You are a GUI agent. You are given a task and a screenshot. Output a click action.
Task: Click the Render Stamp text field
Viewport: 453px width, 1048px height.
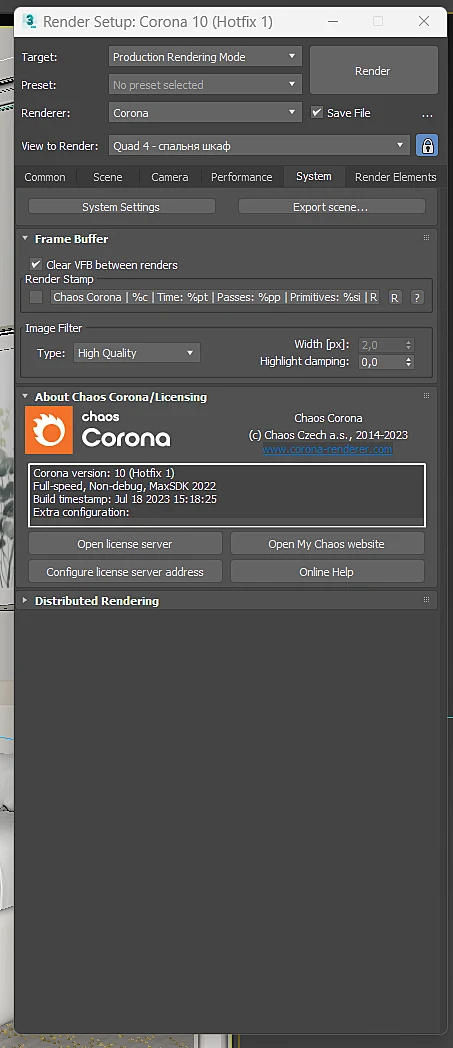click(x=215, y=297)
